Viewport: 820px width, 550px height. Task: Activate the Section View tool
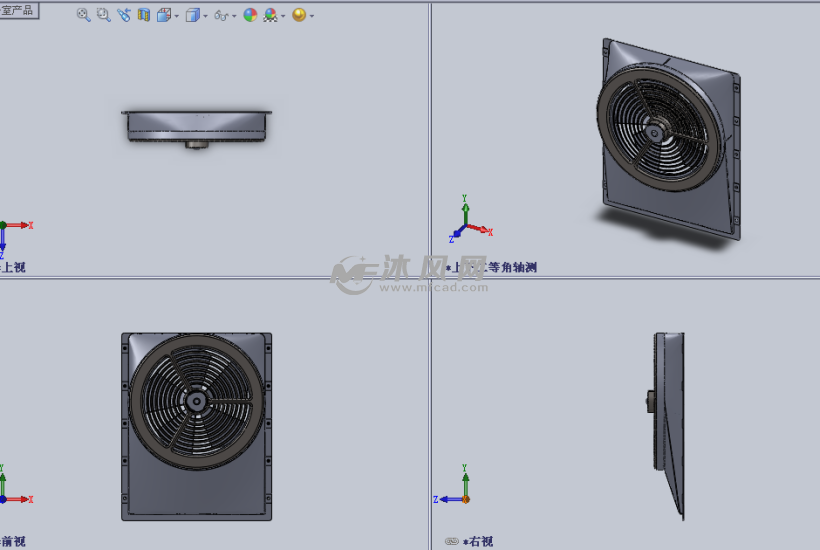pos(144,15)
